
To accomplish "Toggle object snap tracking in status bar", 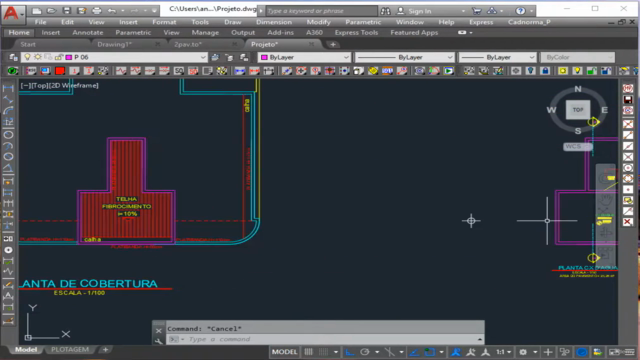I will (x=414, y=352).
